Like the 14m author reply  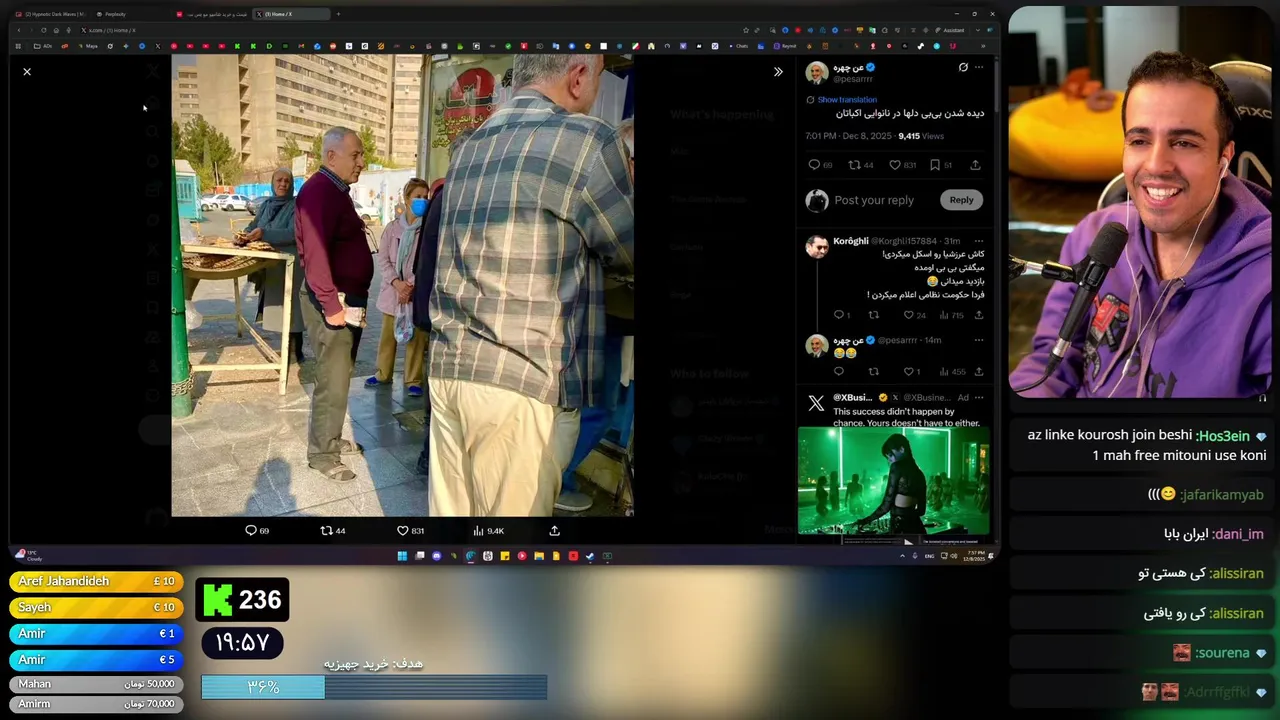[x=911, y=372]
